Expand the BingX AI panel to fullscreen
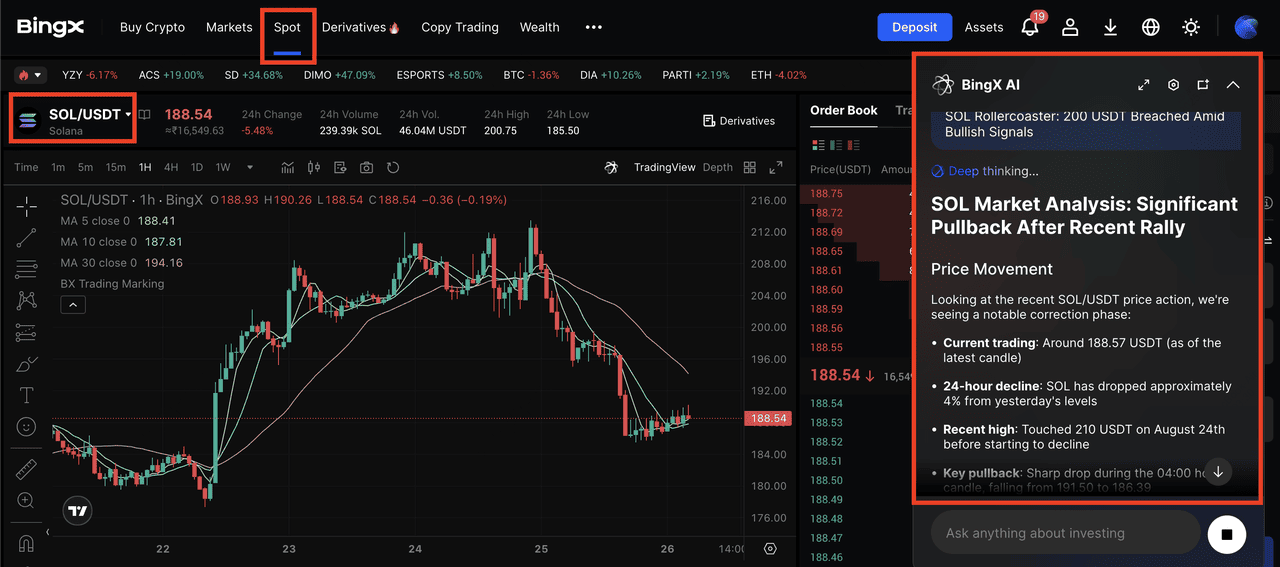The height and width of the screenshot is (567, 1280). point(1144,85)
